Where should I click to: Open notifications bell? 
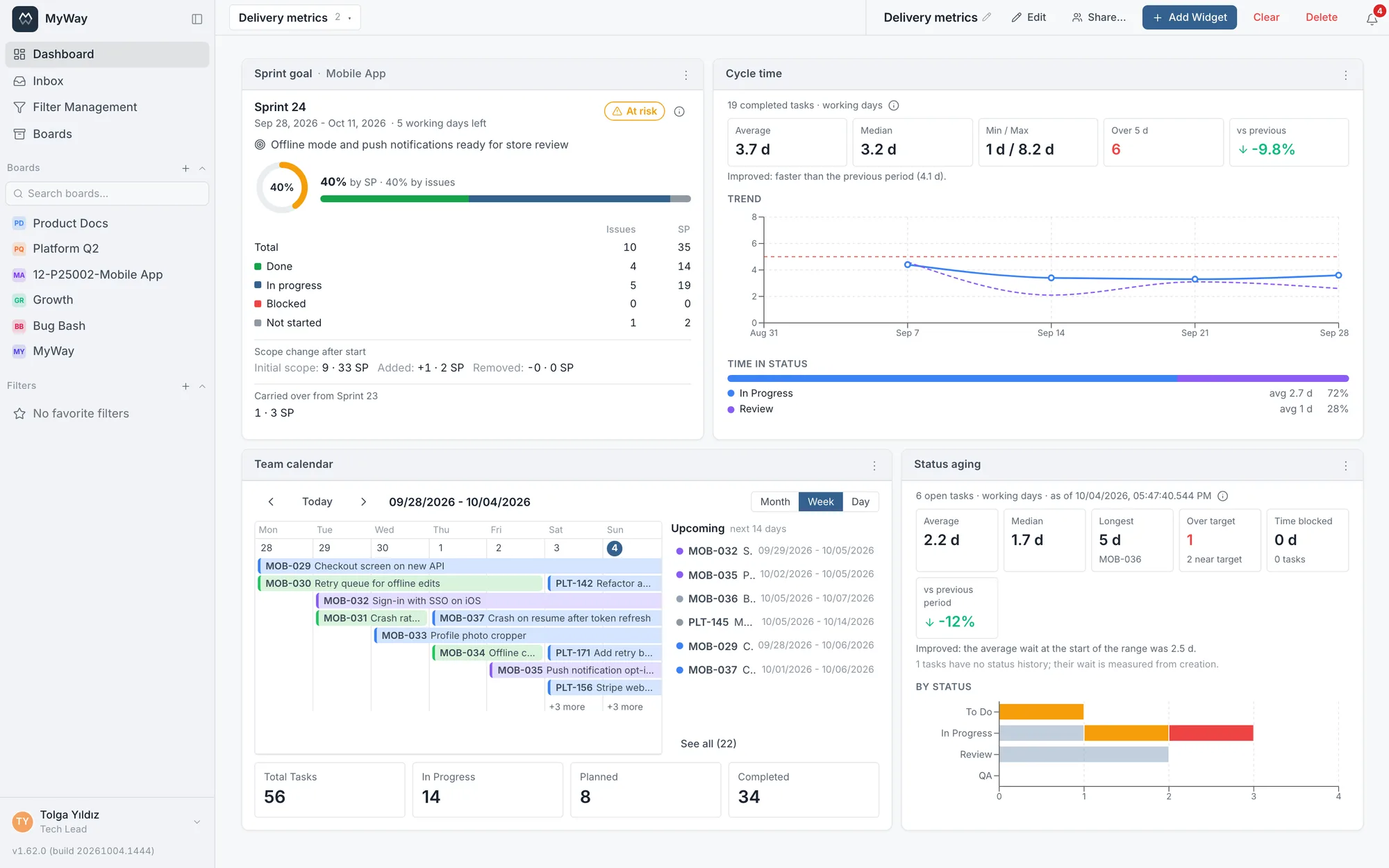1372,19
